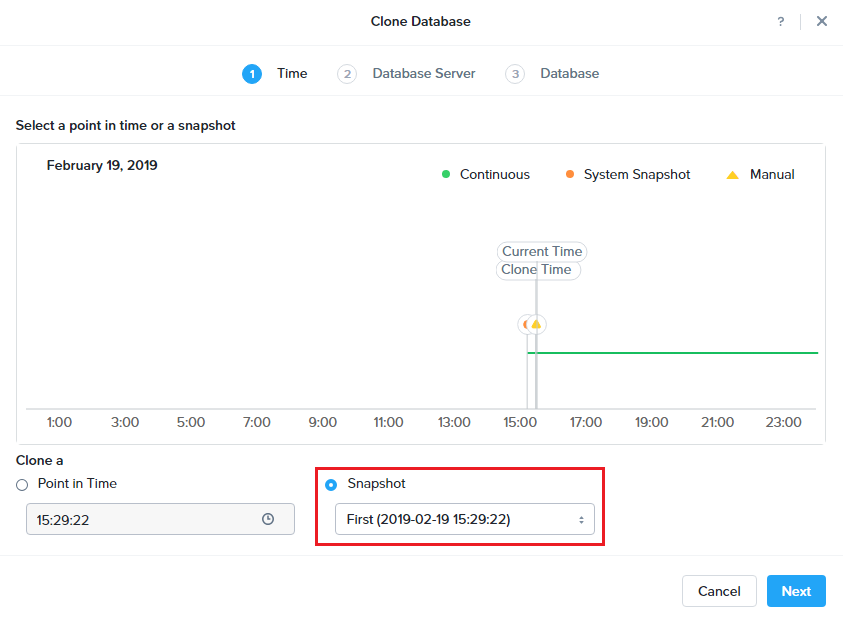Go to the Database Server step
843x624 pixels.
tap(424, 74)
